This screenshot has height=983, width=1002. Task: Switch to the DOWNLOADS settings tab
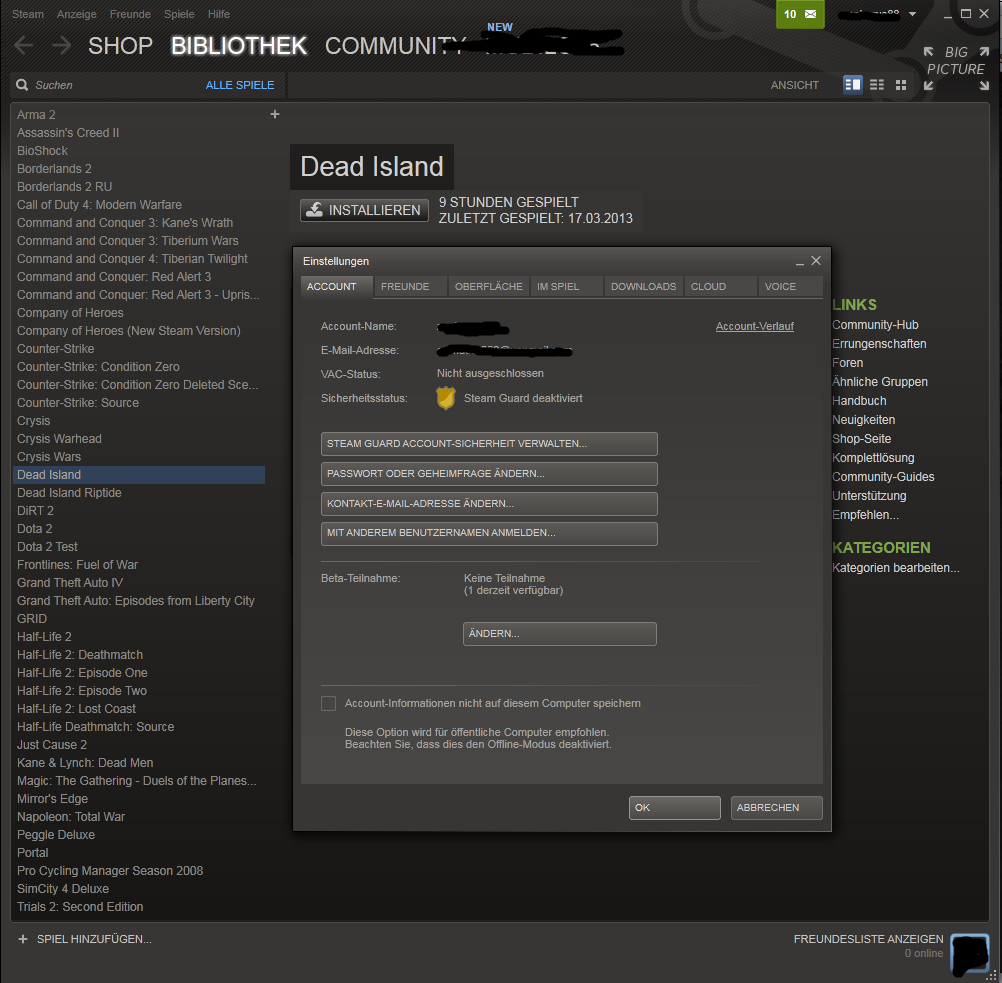(x=644, y=287)
